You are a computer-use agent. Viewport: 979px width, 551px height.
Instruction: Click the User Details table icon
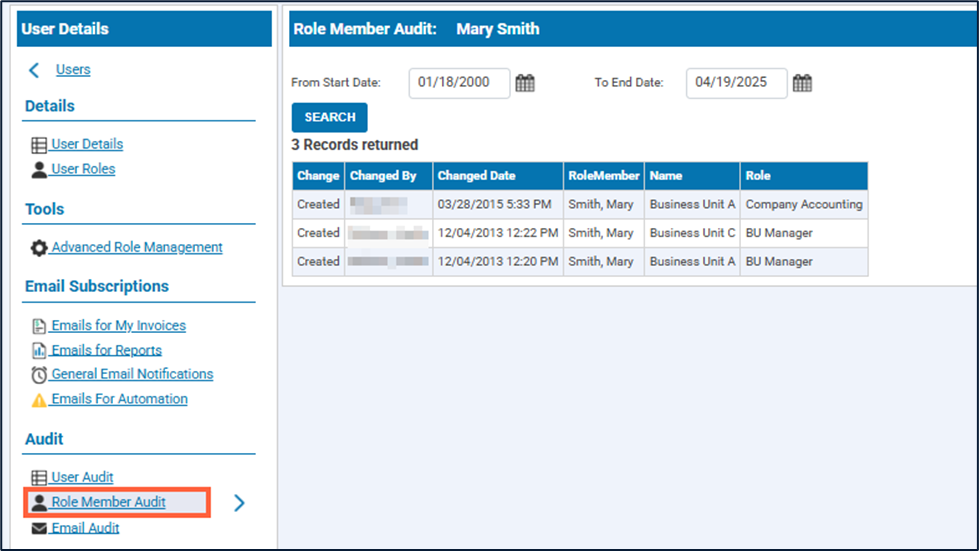[39, 145]
